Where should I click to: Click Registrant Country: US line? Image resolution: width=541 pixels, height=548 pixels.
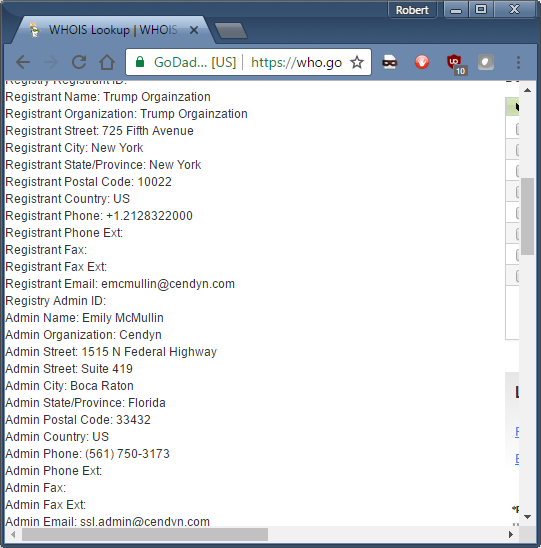click(67, 199)
